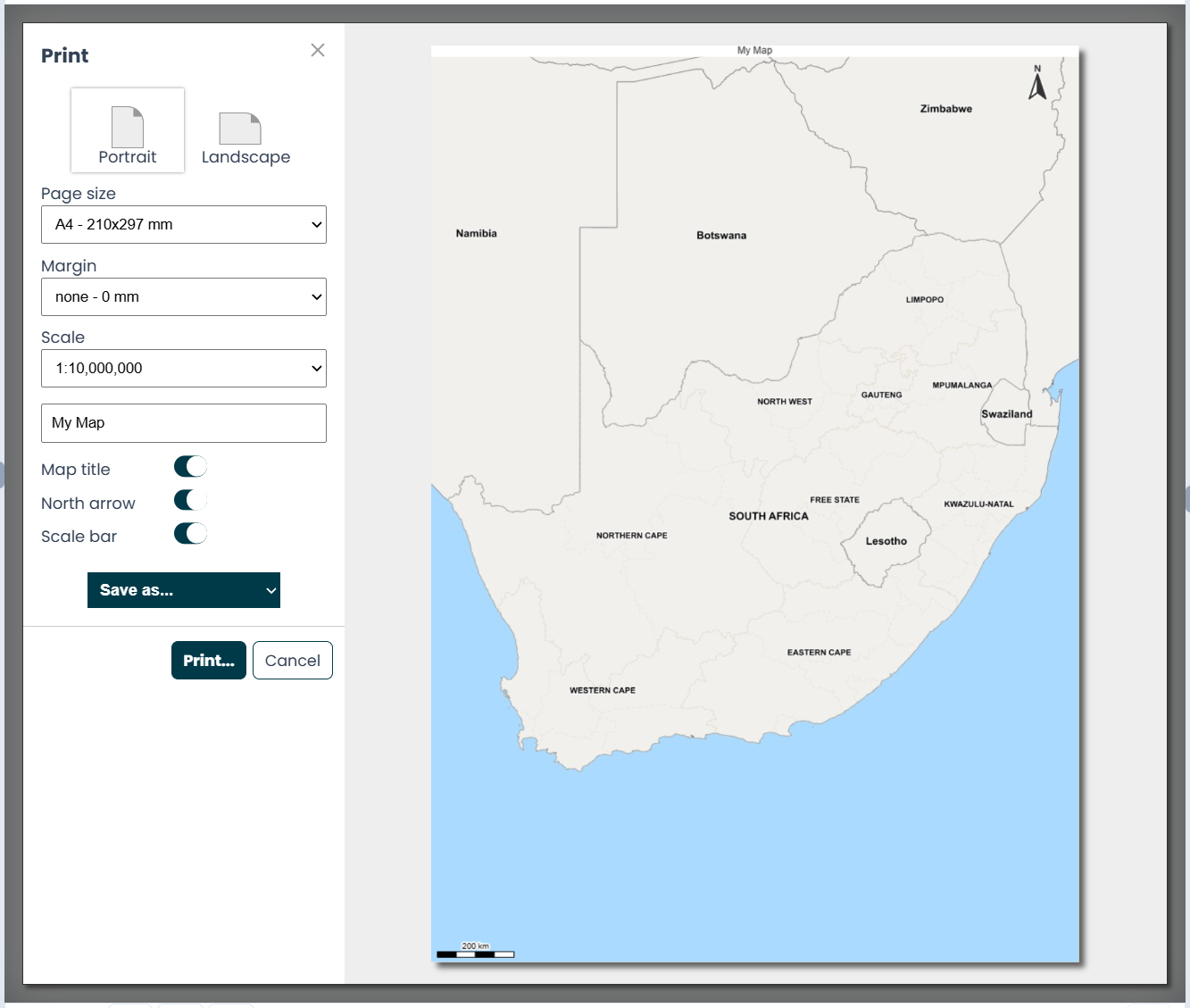Click the Zimbabwe label on the map

946,109
